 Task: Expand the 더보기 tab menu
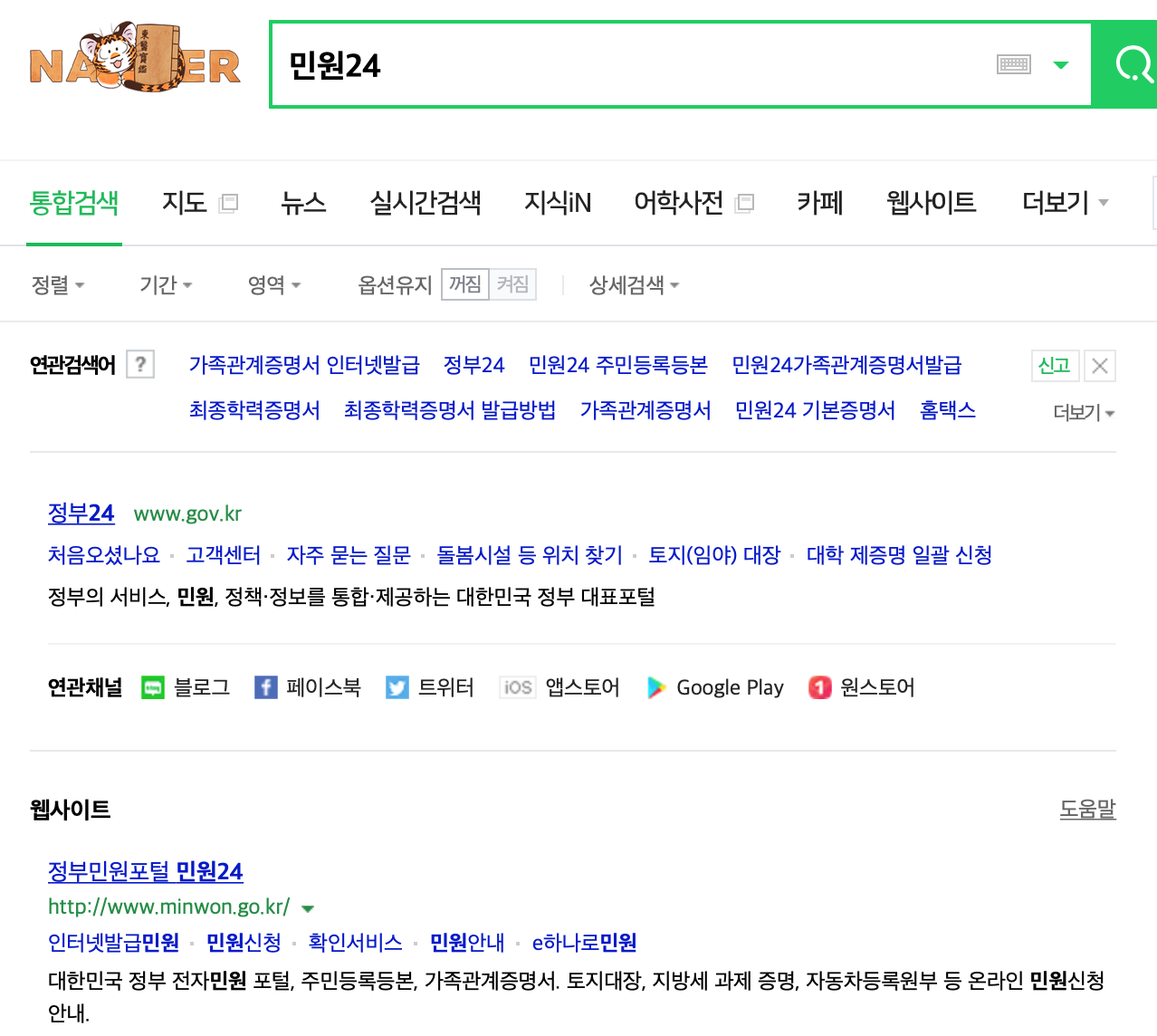pyautogui.click(x=1065, y=203)
